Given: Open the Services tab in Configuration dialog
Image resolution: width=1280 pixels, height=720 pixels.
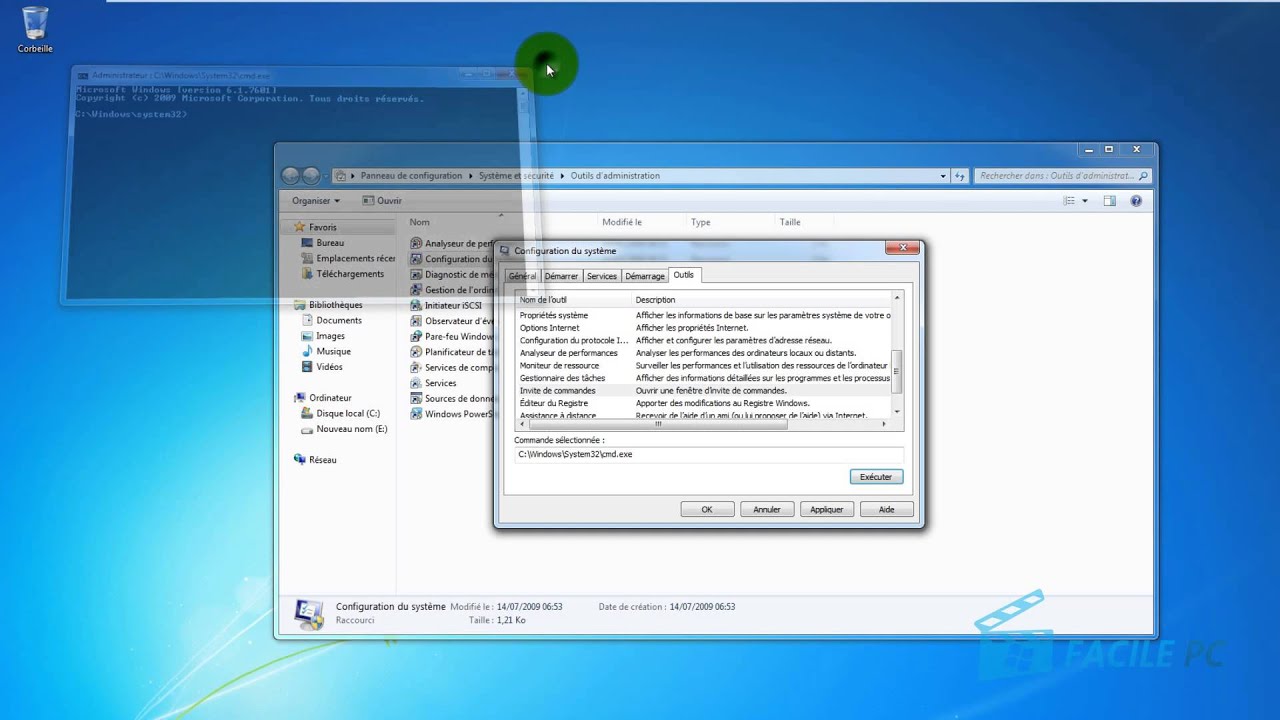Looking at the screenshot, I should (602, 276).
